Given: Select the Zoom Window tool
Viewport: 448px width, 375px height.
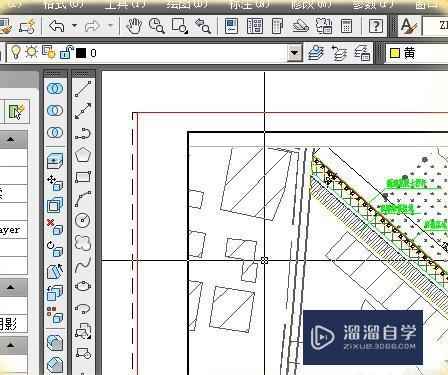Looking at the screenshot, I should pyautogui.click(x=180, y=26).
